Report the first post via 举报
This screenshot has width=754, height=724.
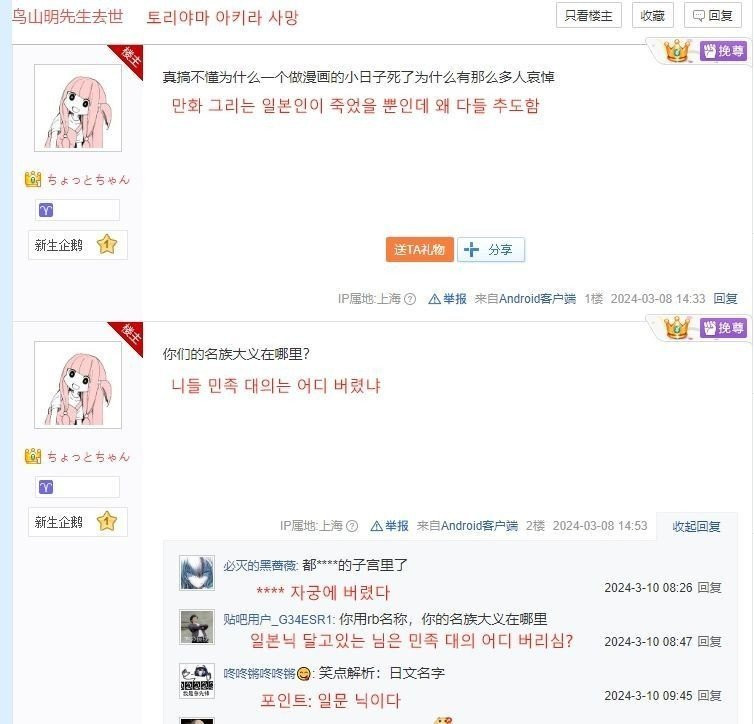(448, 299)
